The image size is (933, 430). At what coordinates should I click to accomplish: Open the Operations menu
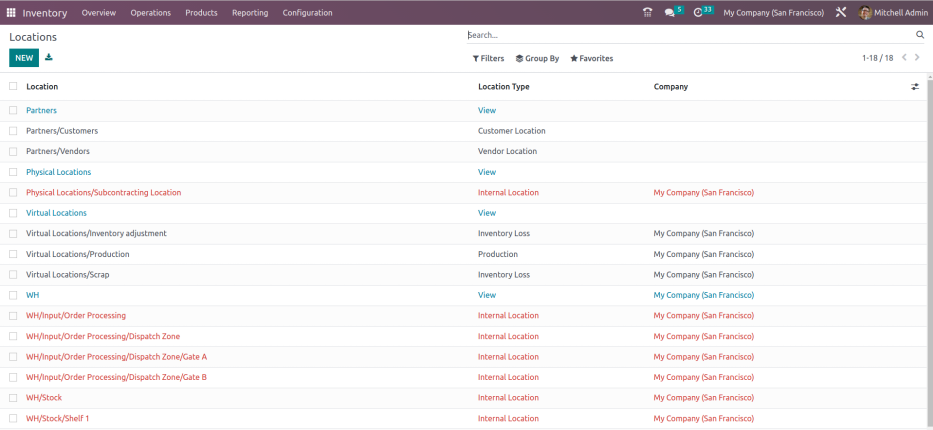150,13
